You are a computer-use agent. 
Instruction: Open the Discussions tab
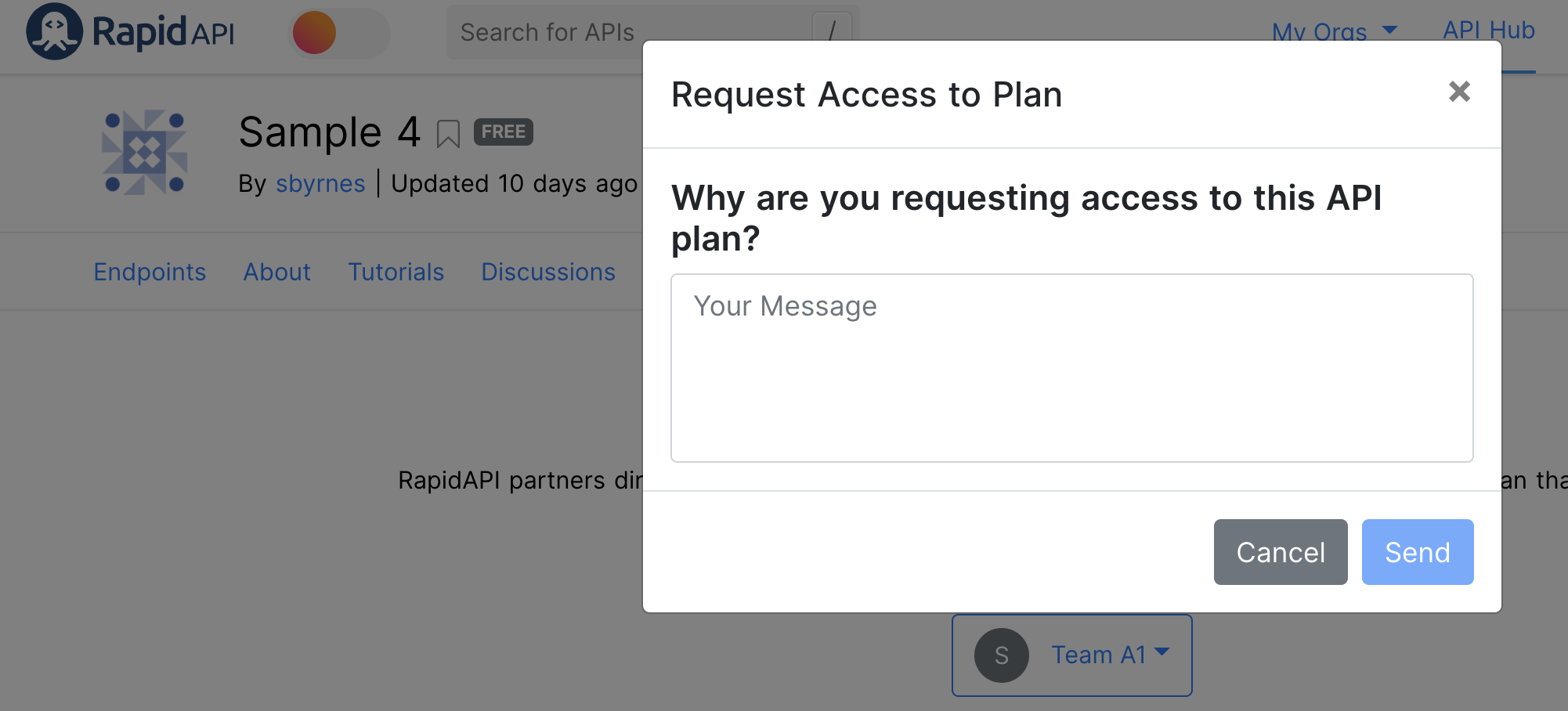click(548, 272)
